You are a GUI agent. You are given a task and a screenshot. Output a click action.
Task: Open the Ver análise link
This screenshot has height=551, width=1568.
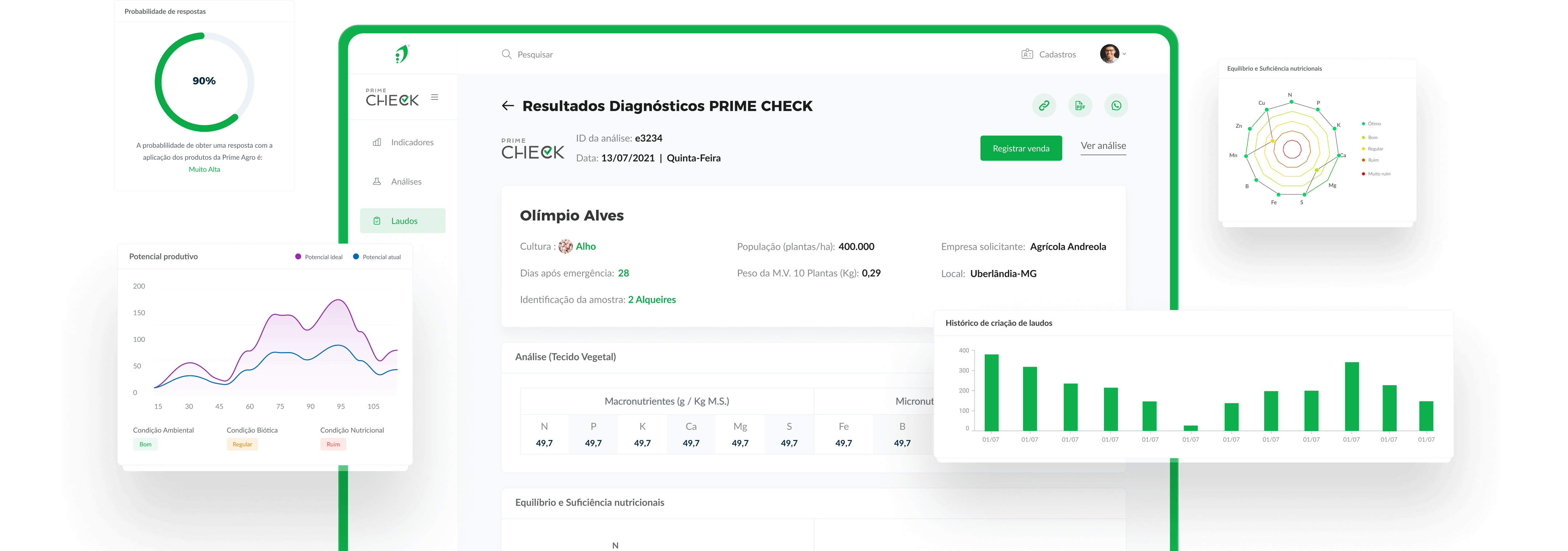1103,146
